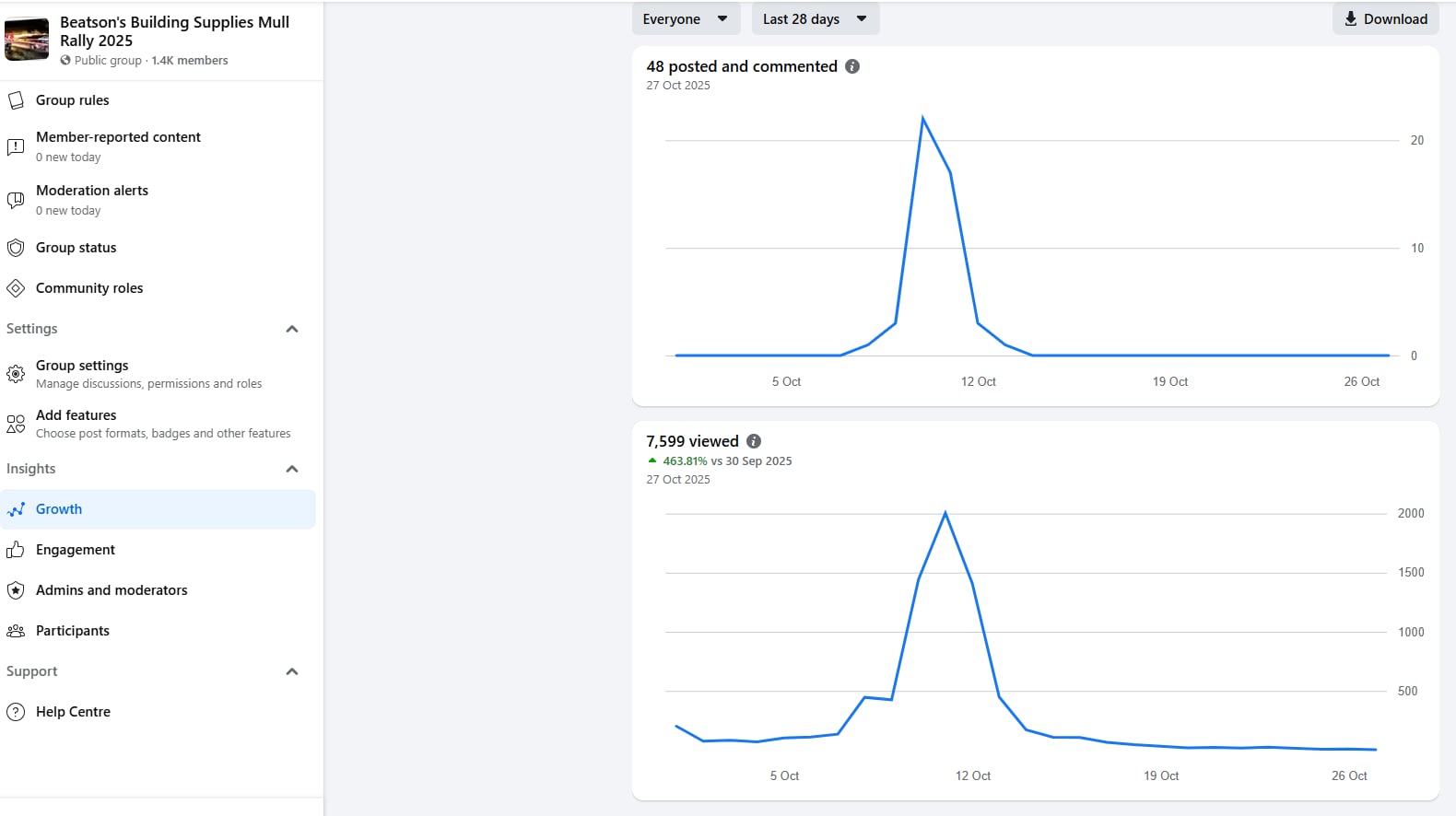Open the Last 28 days dropdown
This screenshot has width=1456, height=816.
click(x=815, y=19)
